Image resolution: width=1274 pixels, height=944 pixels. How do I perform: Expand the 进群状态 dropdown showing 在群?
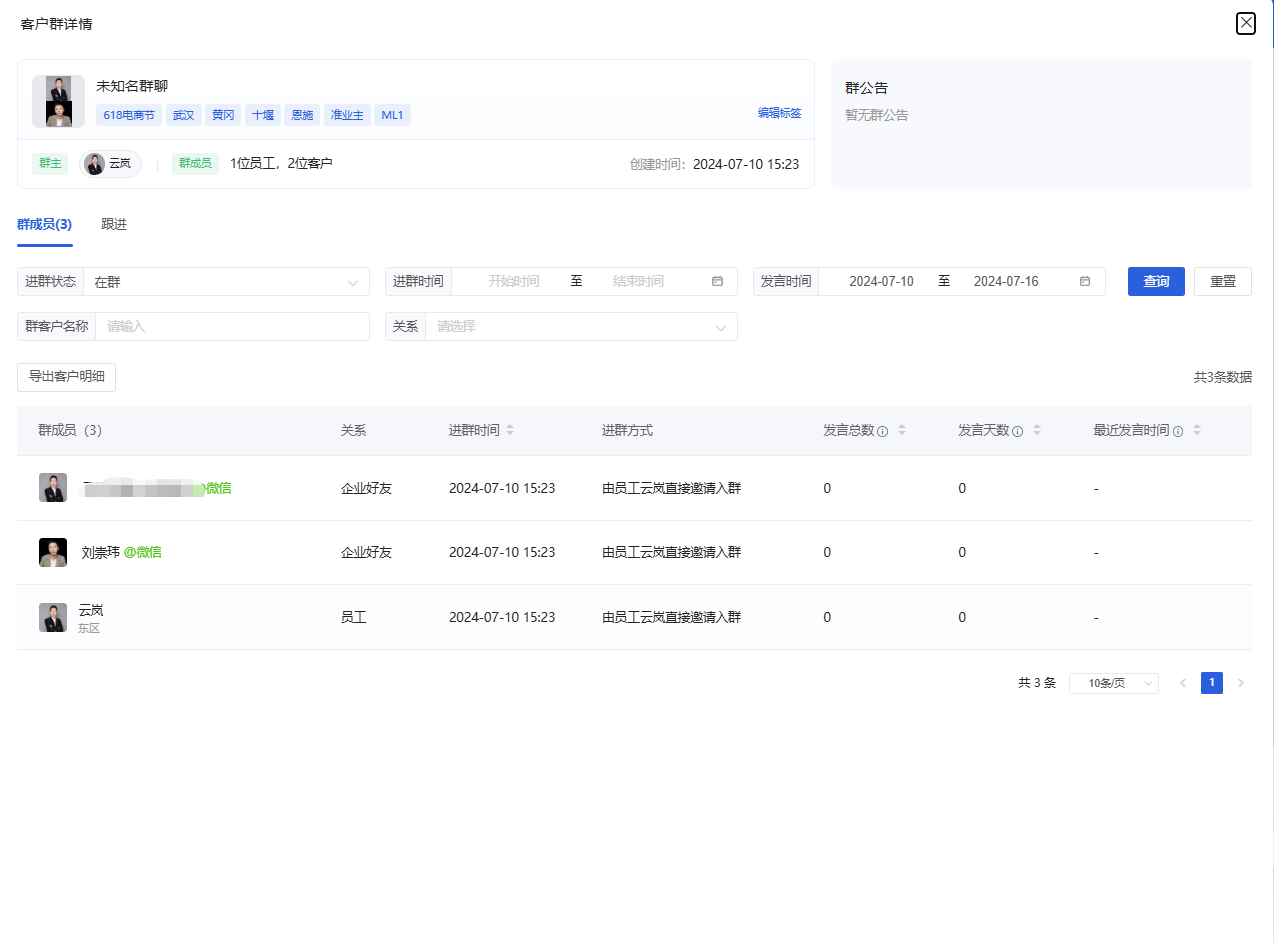pos(226,282)
